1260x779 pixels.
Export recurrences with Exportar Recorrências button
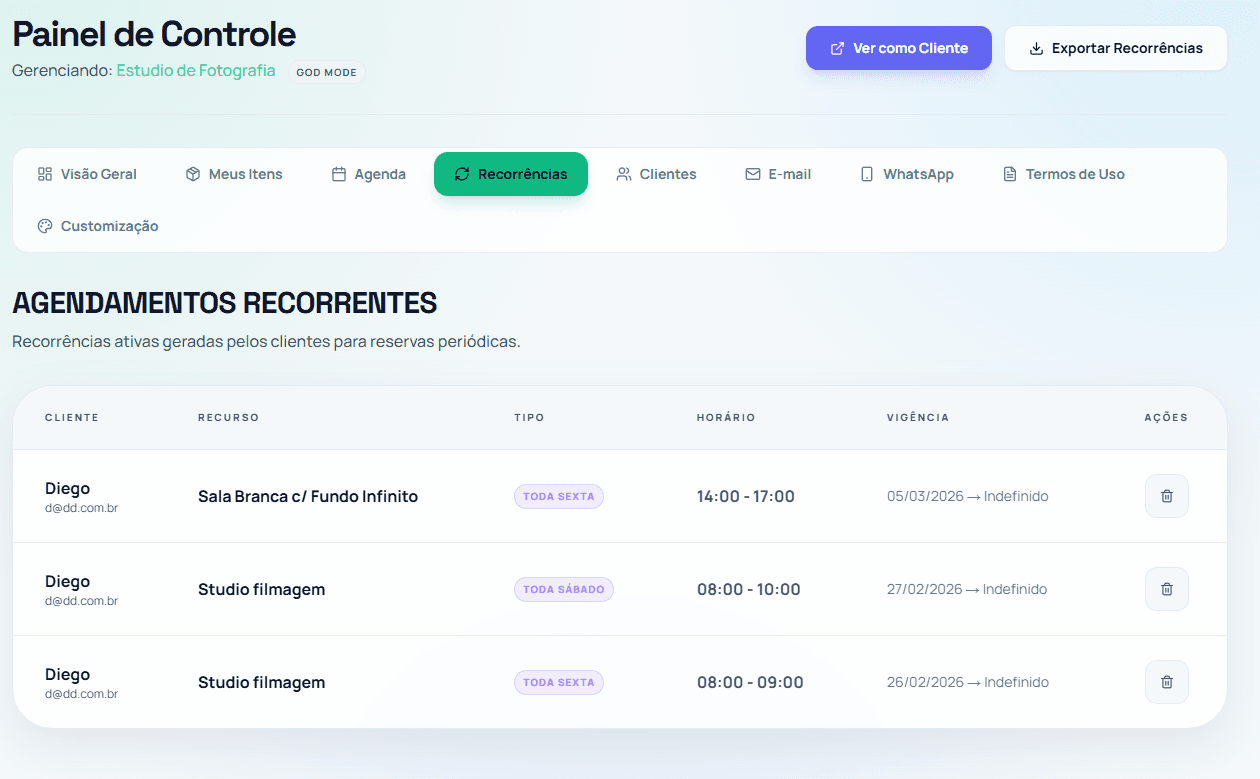pyautogui.click(x=1115, y=48)
